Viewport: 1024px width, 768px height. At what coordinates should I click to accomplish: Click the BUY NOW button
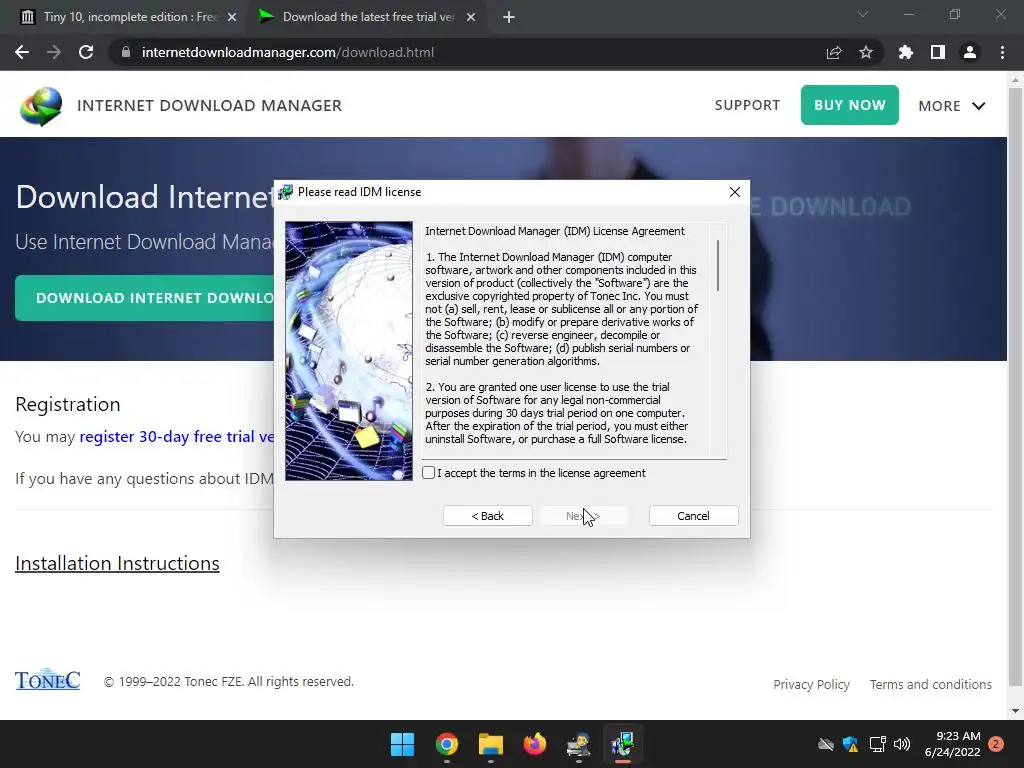pyautogui.click(x=850, y=105)
